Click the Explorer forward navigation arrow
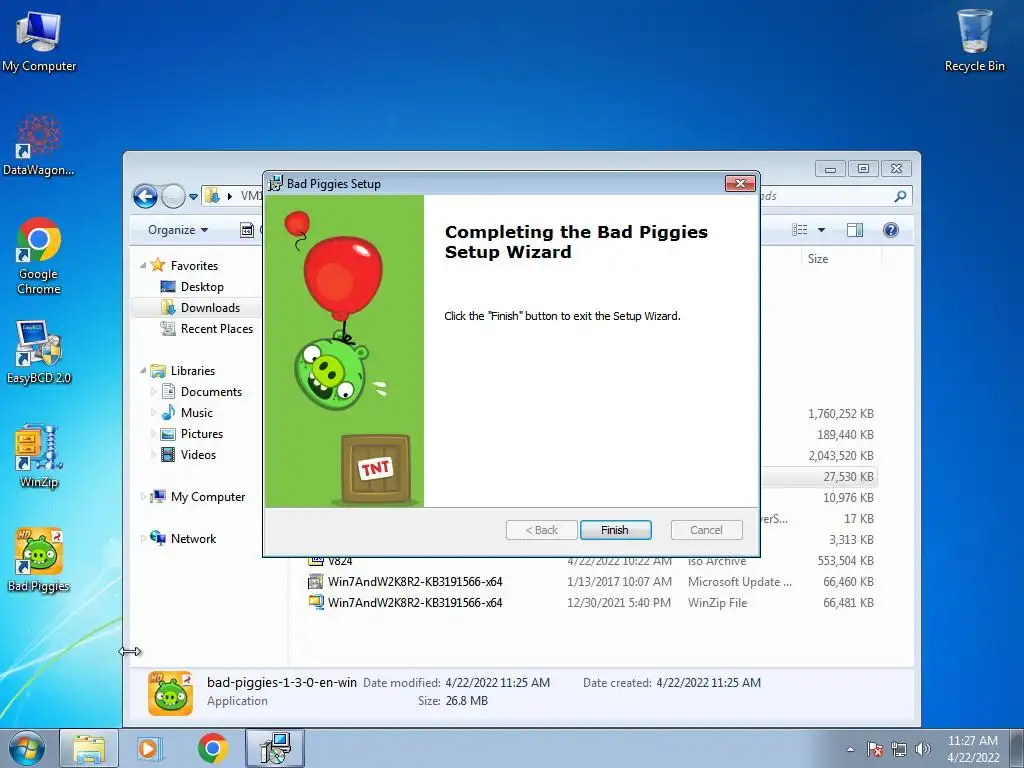The width and height of the screenshot is (1024, 768). tap(173, 196)
